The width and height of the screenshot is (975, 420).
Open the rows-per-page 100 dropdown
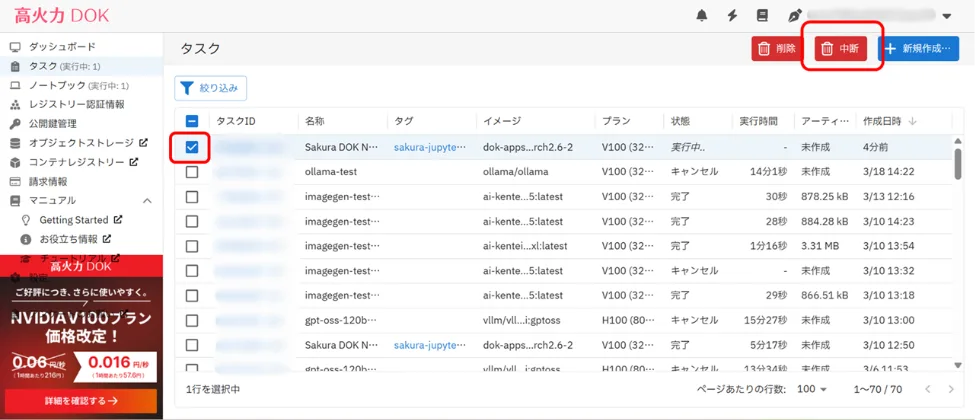click(812, 390)
